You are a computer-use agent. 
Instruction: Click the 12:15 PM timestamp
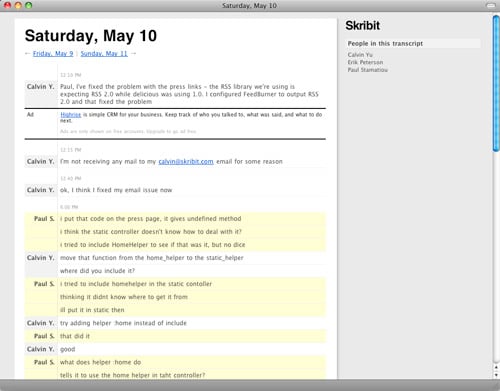[71, 150]
